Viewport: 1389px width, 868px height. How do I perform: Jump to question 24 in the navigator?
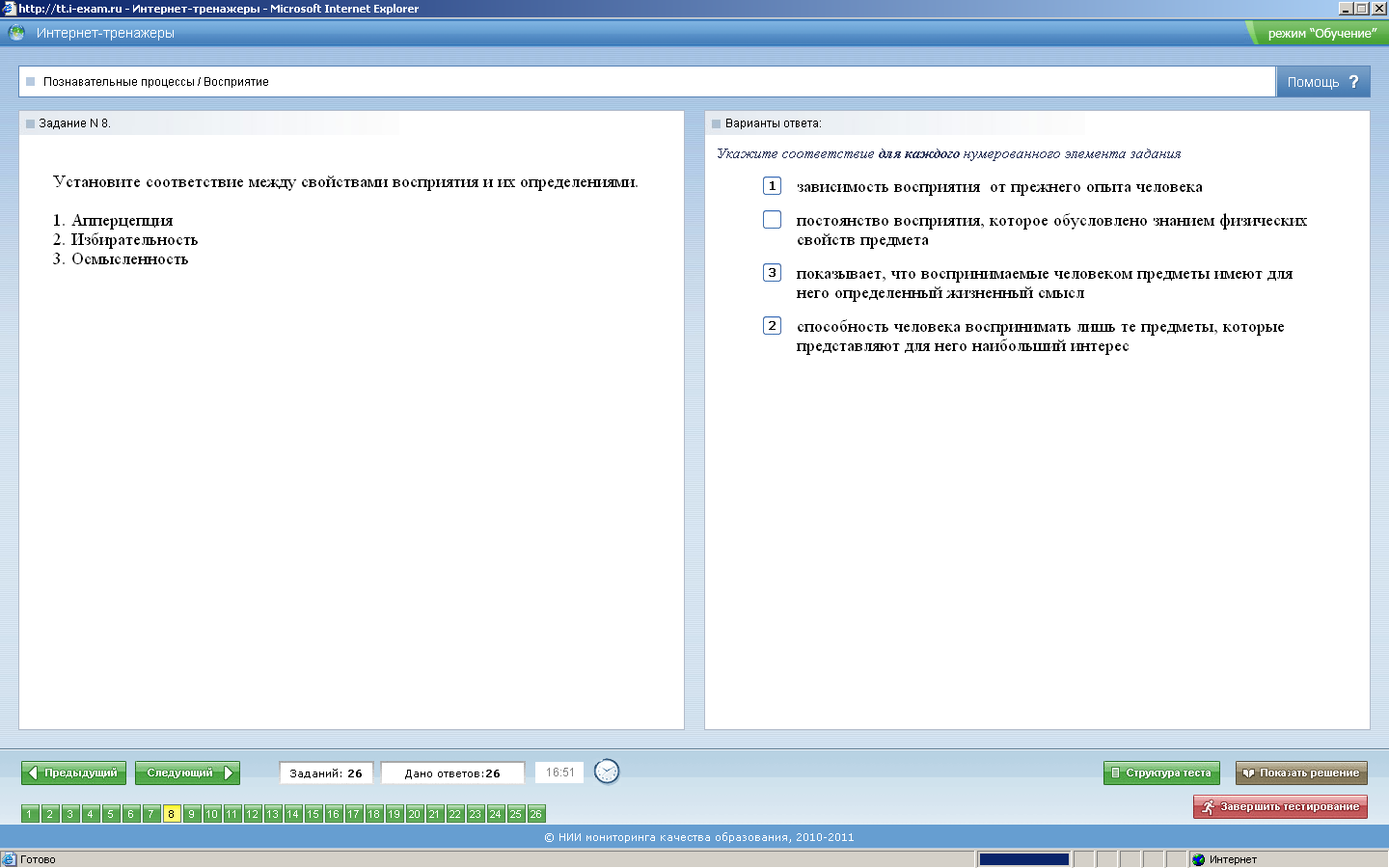pos(496,814)
